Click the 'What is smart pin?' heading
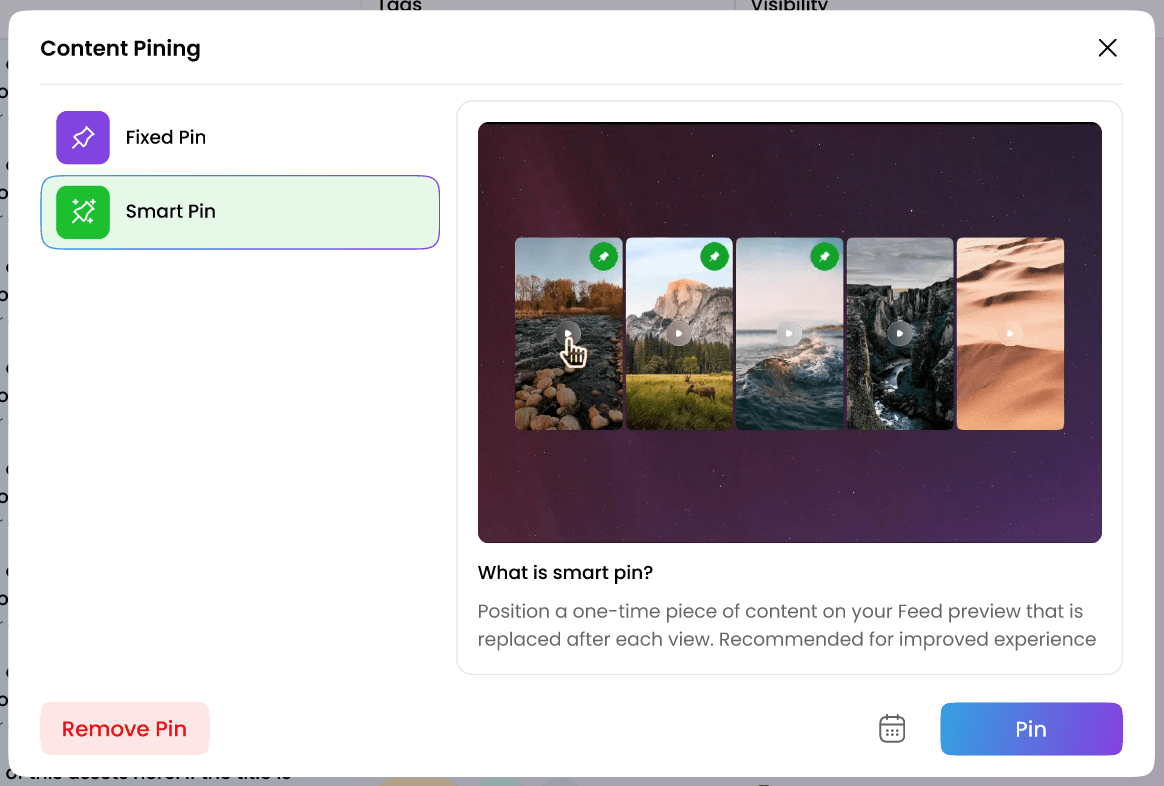The image size is (1164, 786). (x=565, y=573)
